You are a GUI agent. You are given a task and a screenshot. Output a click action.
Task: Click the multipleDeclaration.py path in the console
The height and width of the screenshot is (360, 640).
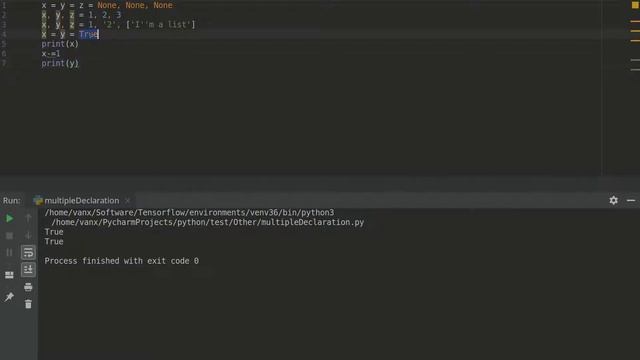208,222
